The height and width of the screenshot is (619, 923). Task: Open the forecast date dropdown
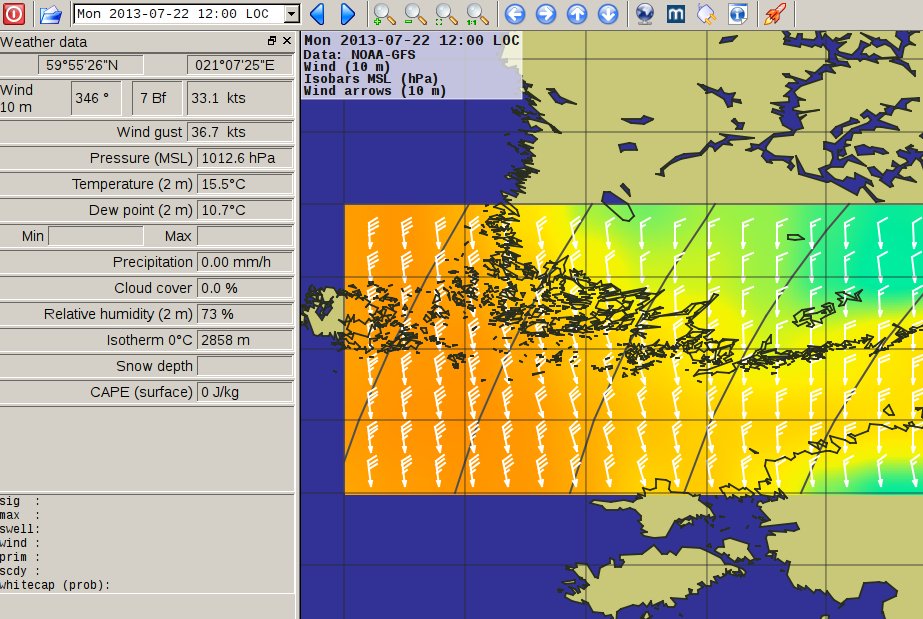[x=291, y=14]
